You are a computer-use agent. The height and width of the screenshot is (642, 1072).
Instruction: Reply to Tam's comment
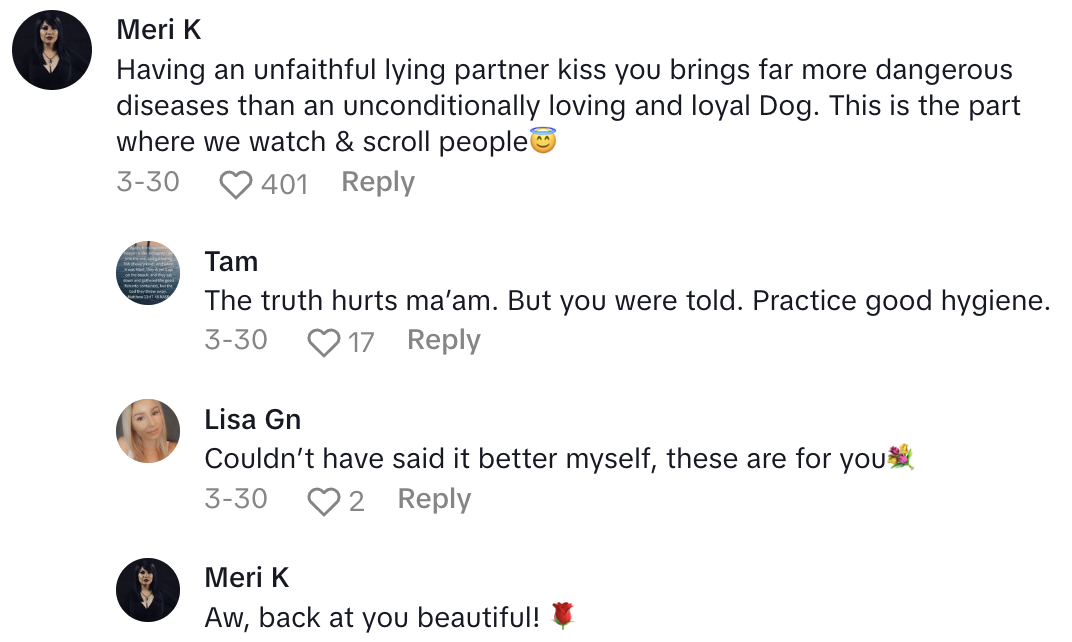click(x=443, y=341)
